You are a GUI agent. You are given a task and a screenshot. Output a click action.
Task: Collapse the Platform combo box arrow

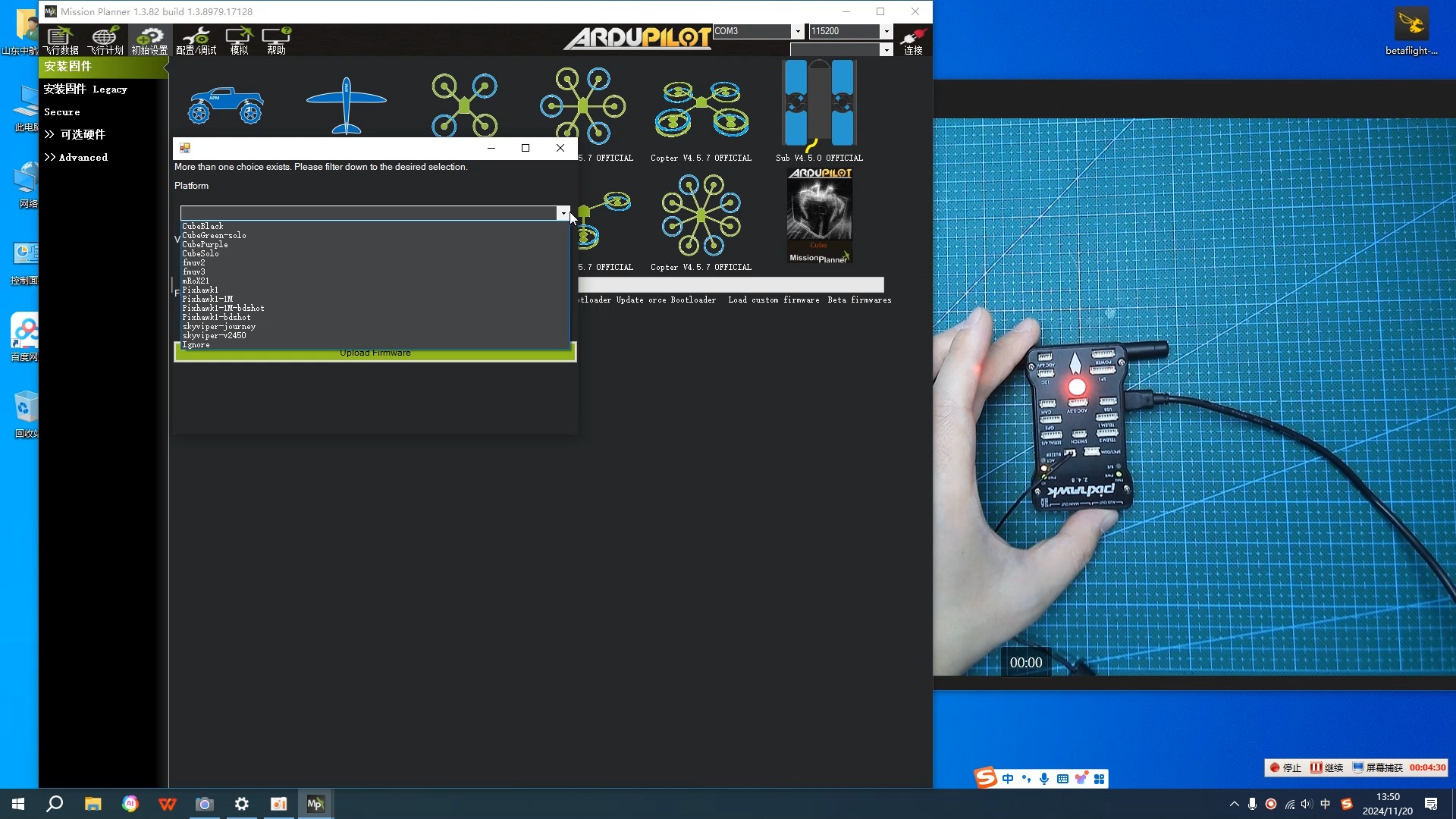coord(563,213)
